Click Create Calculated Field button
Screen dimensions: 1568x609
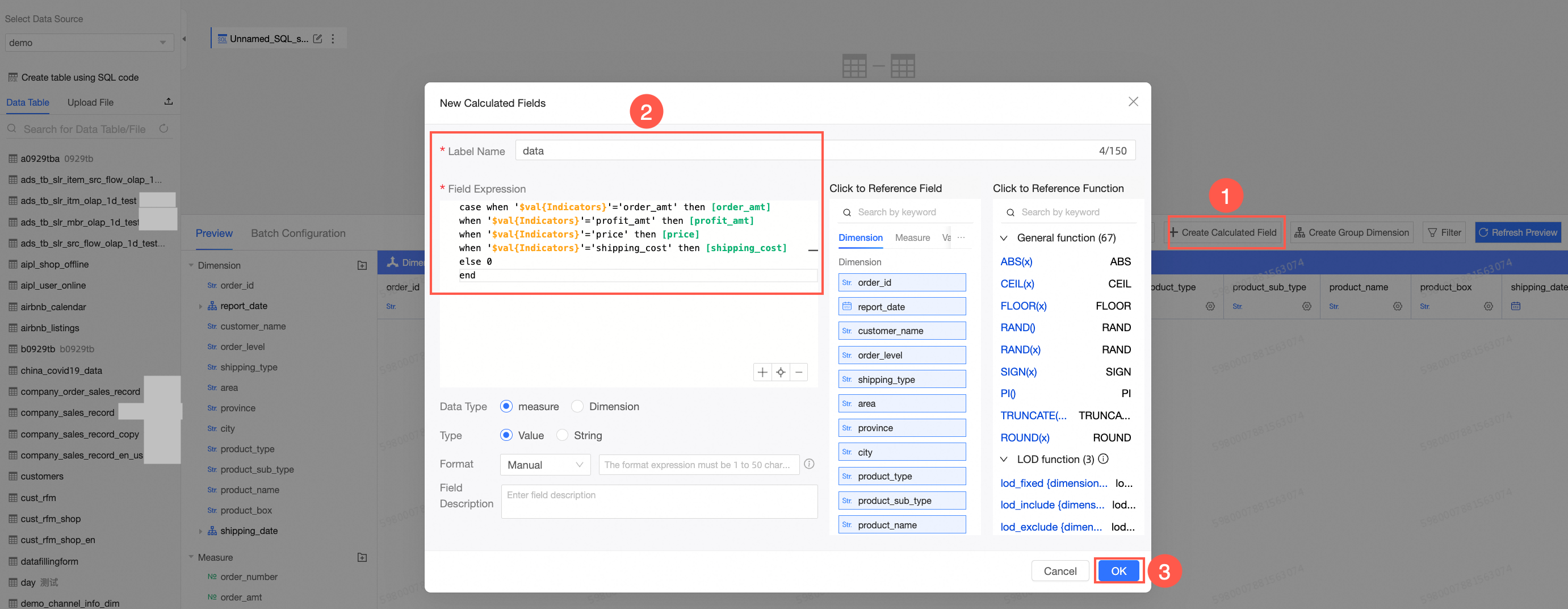click(1223, 233)
